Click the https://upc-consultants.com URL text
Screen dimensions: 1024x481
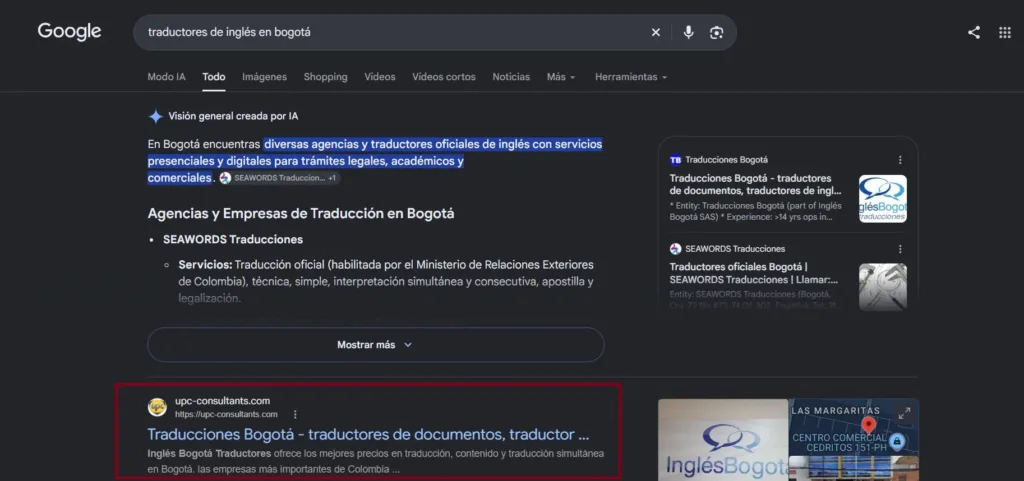pos(226,414)
